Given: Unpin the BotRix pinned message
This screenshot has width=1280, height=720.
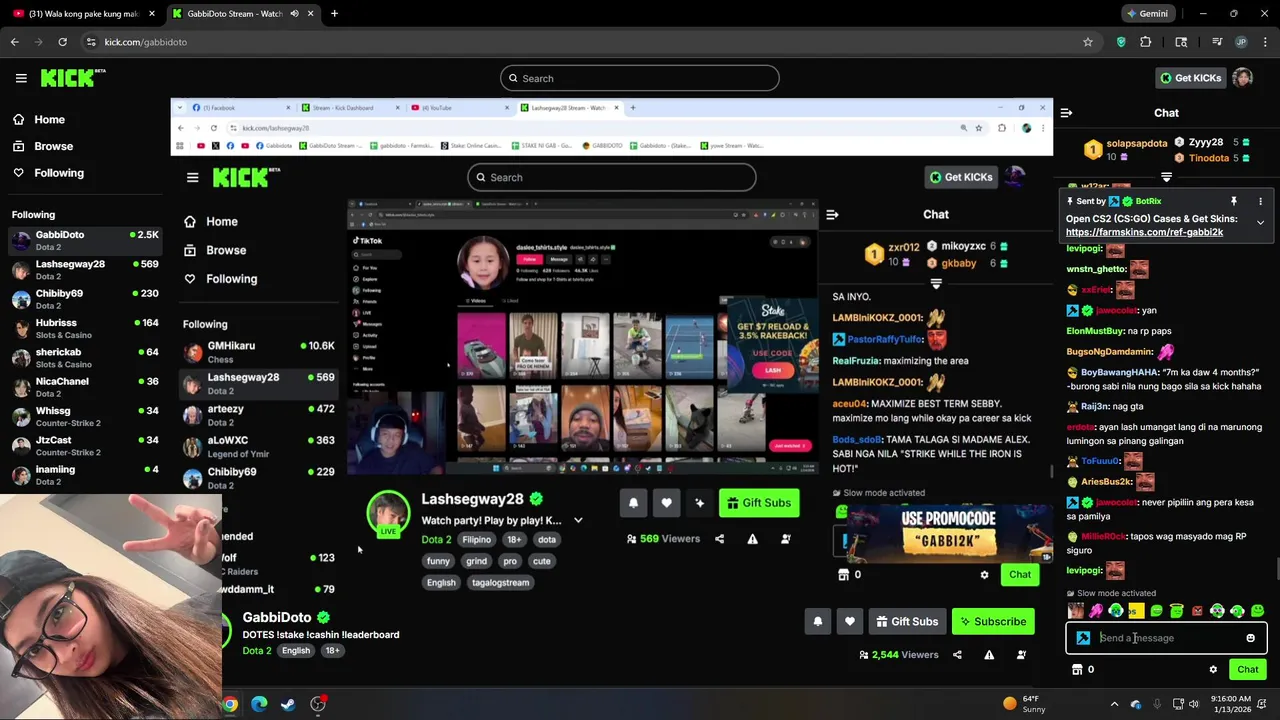Looking at the screenshot, I should (1234, 201).
